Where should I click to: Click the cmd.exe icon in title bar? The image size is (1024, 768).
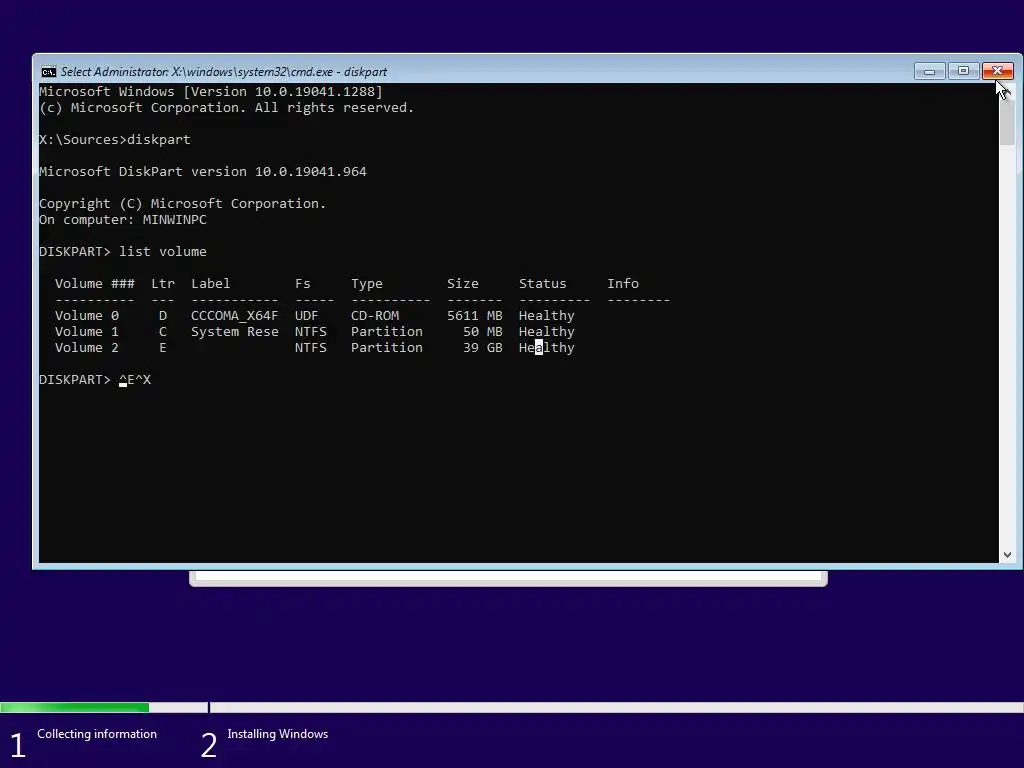[x=48, y=72]
